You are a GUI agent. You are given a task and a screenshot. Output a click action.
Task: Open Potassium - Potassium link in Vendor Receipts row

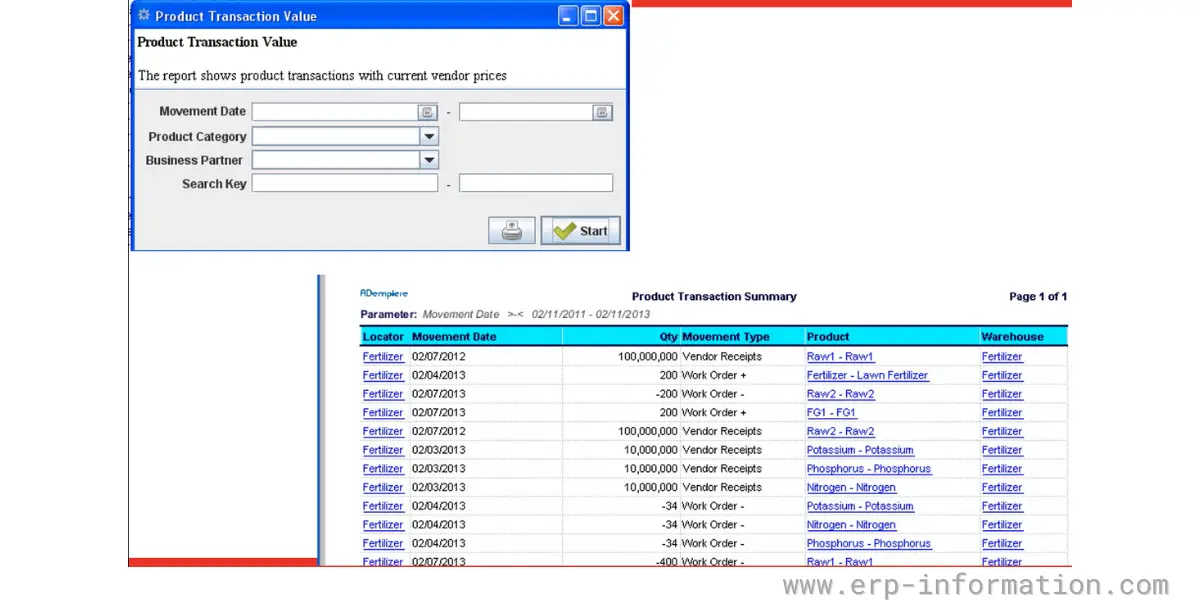860,450
